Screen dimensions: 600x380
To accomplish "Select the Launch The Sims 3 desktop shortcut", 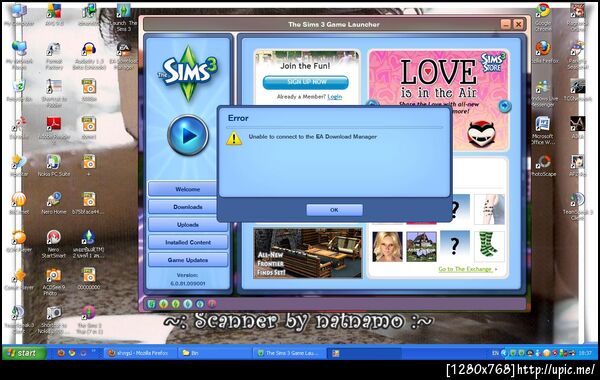I will 124,18.
